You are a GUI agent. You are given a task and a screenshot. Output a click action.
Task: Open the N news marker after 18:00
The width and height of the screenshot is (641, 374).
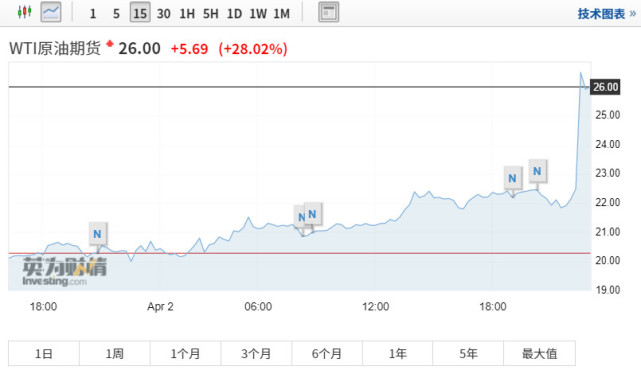pos(512,178)
